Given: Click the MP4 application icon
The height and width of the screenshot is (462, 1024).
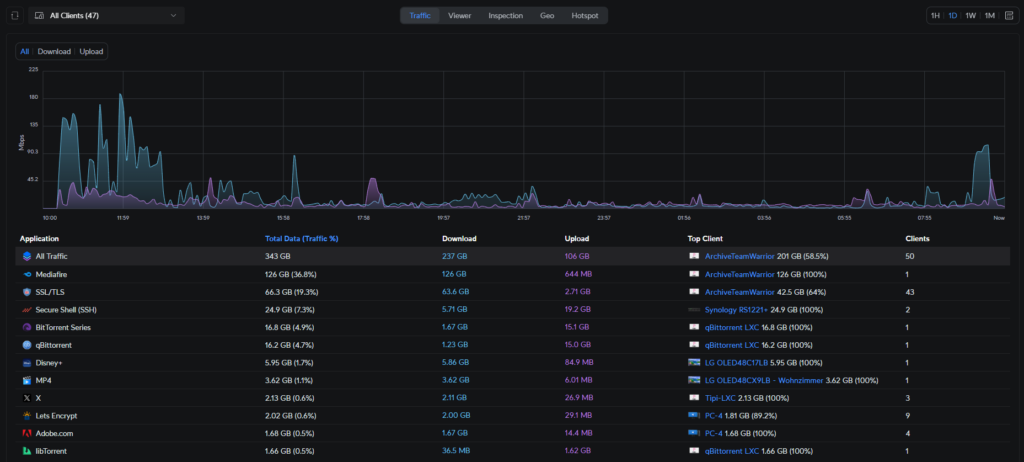Looking at the screenshot, I should tap(27, 380).
